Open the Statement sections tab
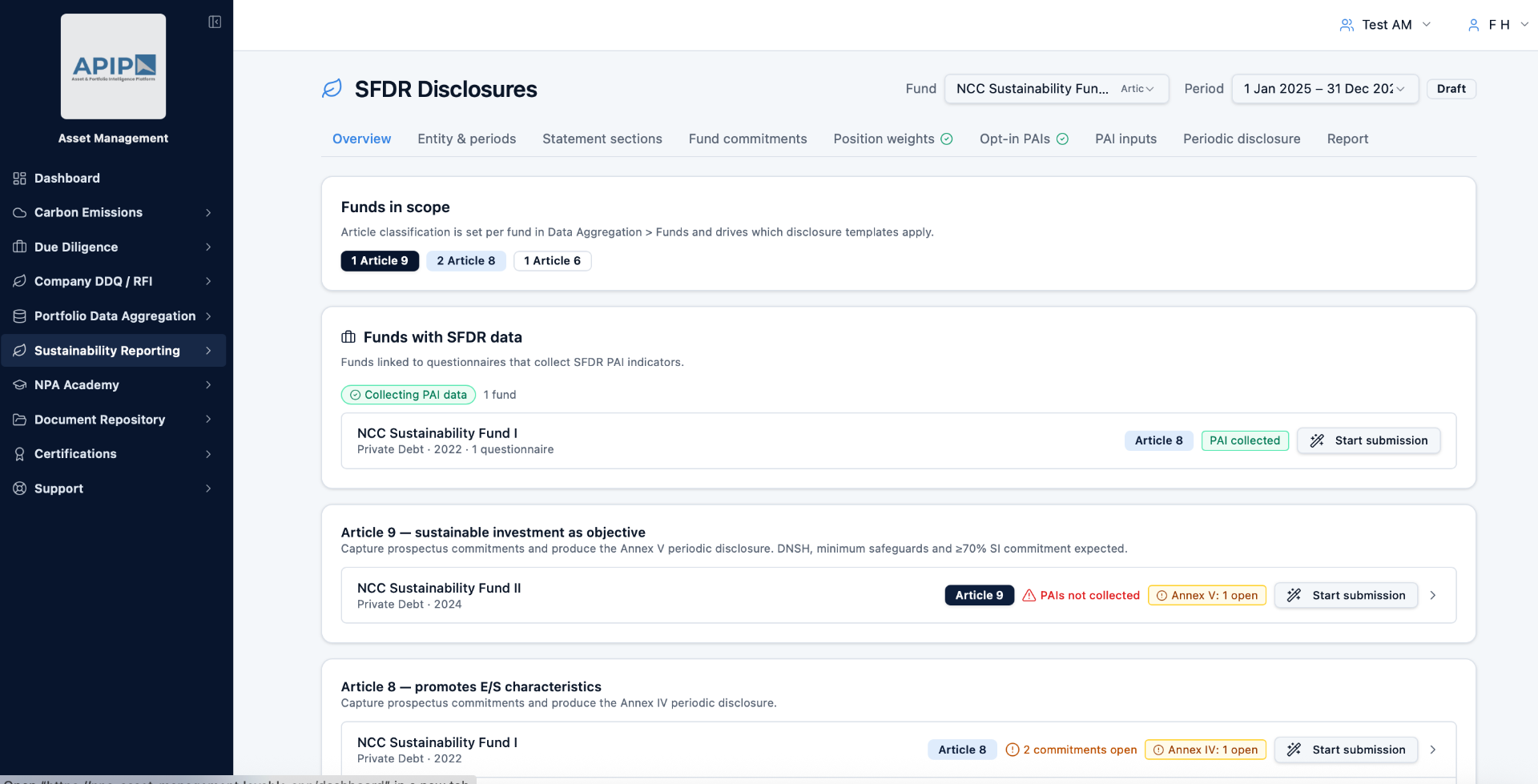The width and height of the screenshot is (1538, 784). tap(602, 139)
